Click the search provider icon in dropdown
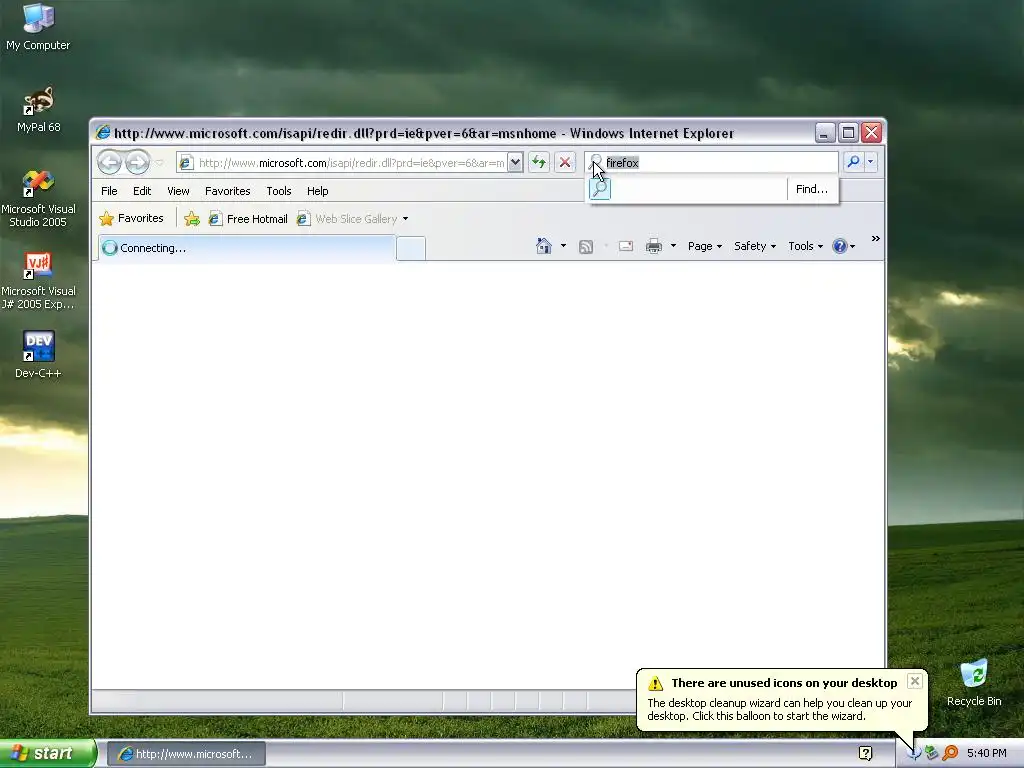This screenshot has height=768, width=1024. pyautogui.click(x=600, y=189)
